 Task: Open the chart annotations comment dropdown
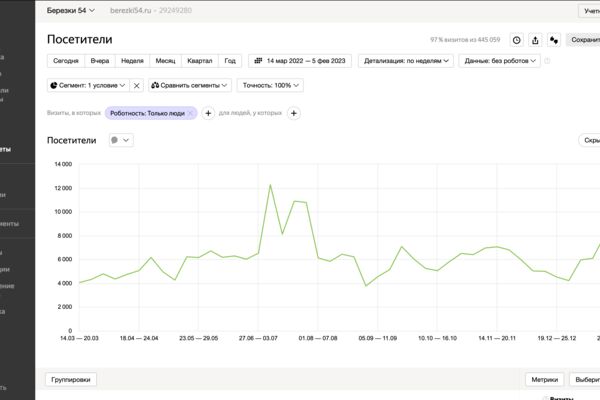121,140
